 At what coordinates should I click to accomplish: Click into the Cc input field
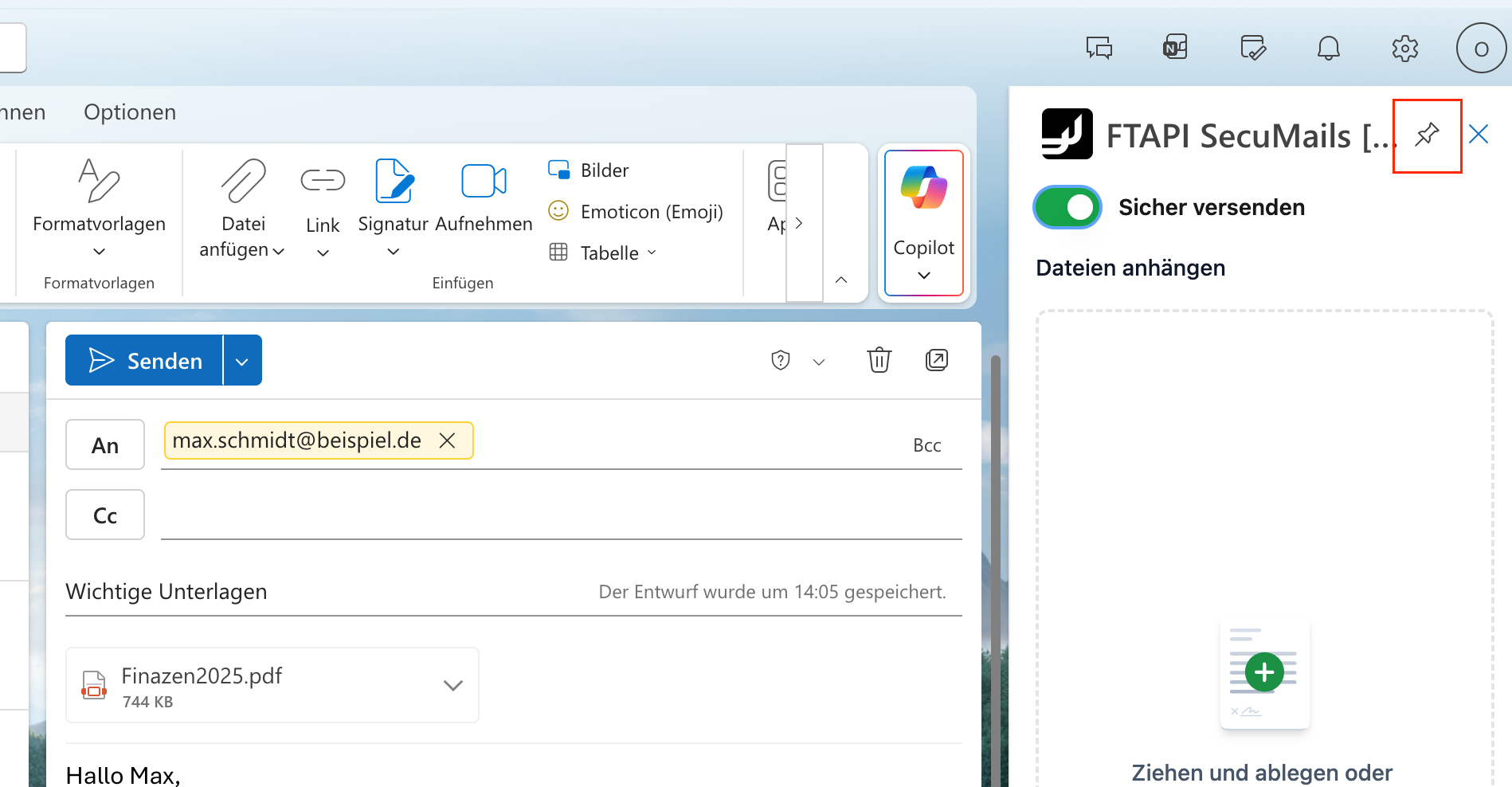(561, 515)
